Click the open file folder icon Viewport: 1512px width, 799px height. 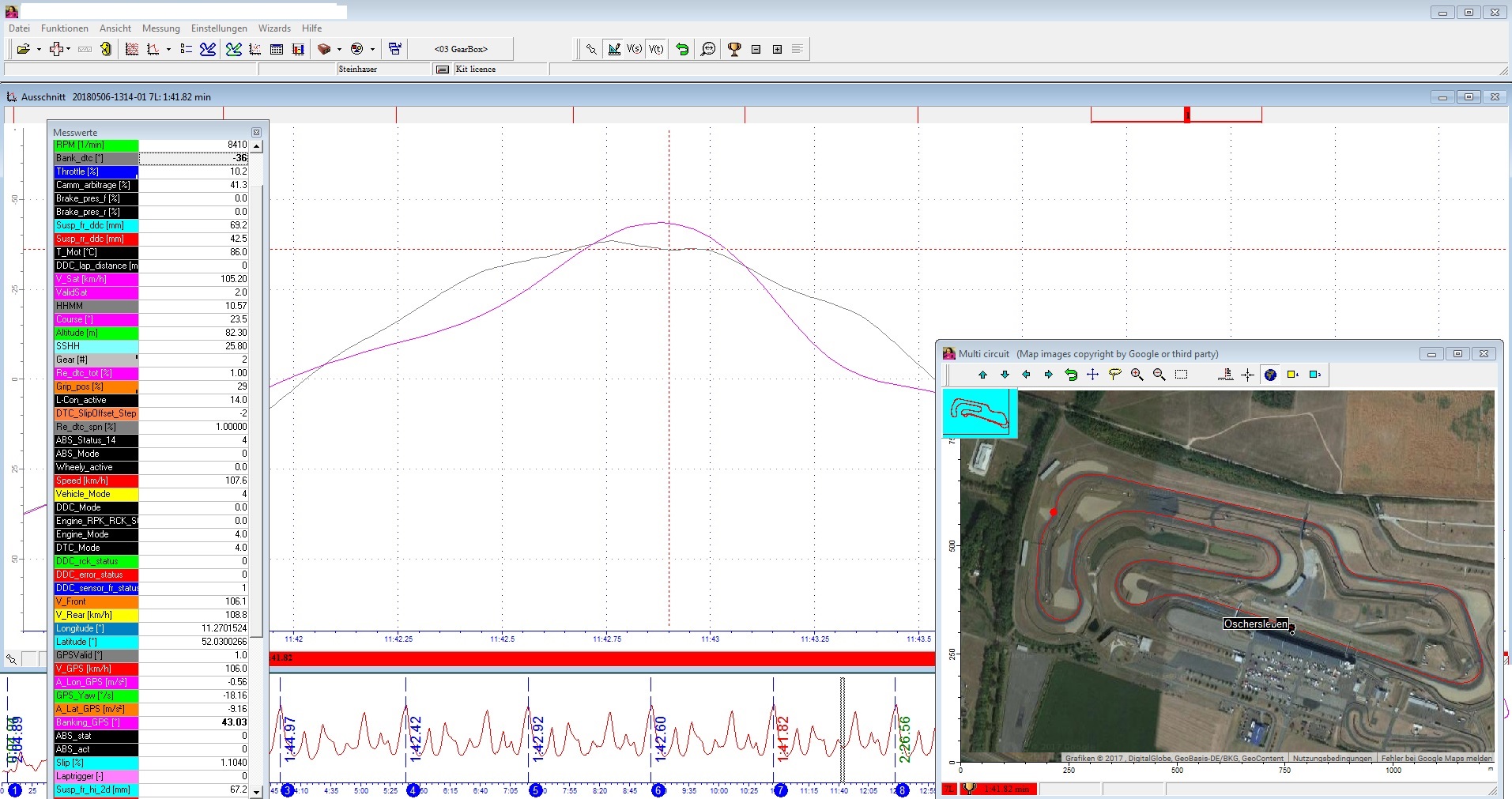point(23,49)
